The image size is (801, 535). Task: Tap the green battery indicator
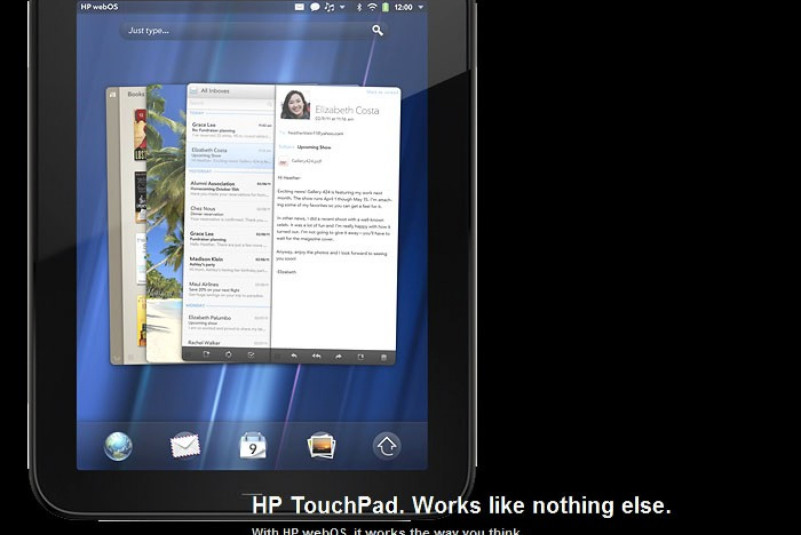(x=386, y=7)
